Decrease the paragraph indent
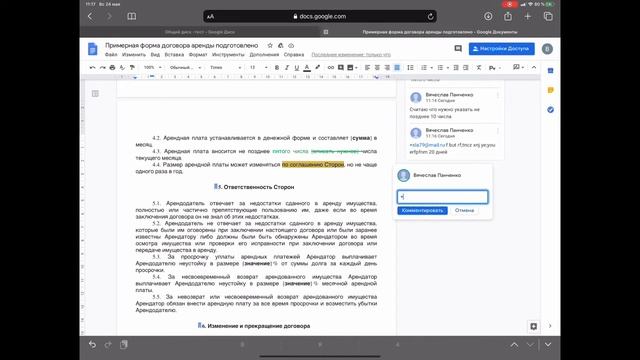Screen dimensions: 640x360 (x=456, y=67)
